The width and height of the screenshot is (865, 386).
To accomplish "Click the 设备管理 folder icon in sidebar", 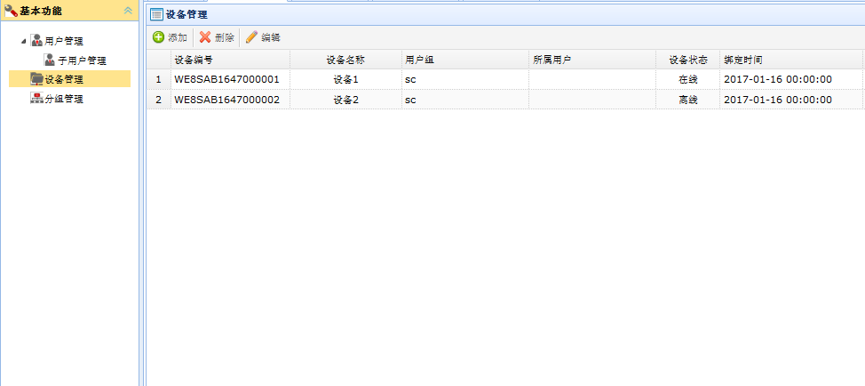I will 36,79.
